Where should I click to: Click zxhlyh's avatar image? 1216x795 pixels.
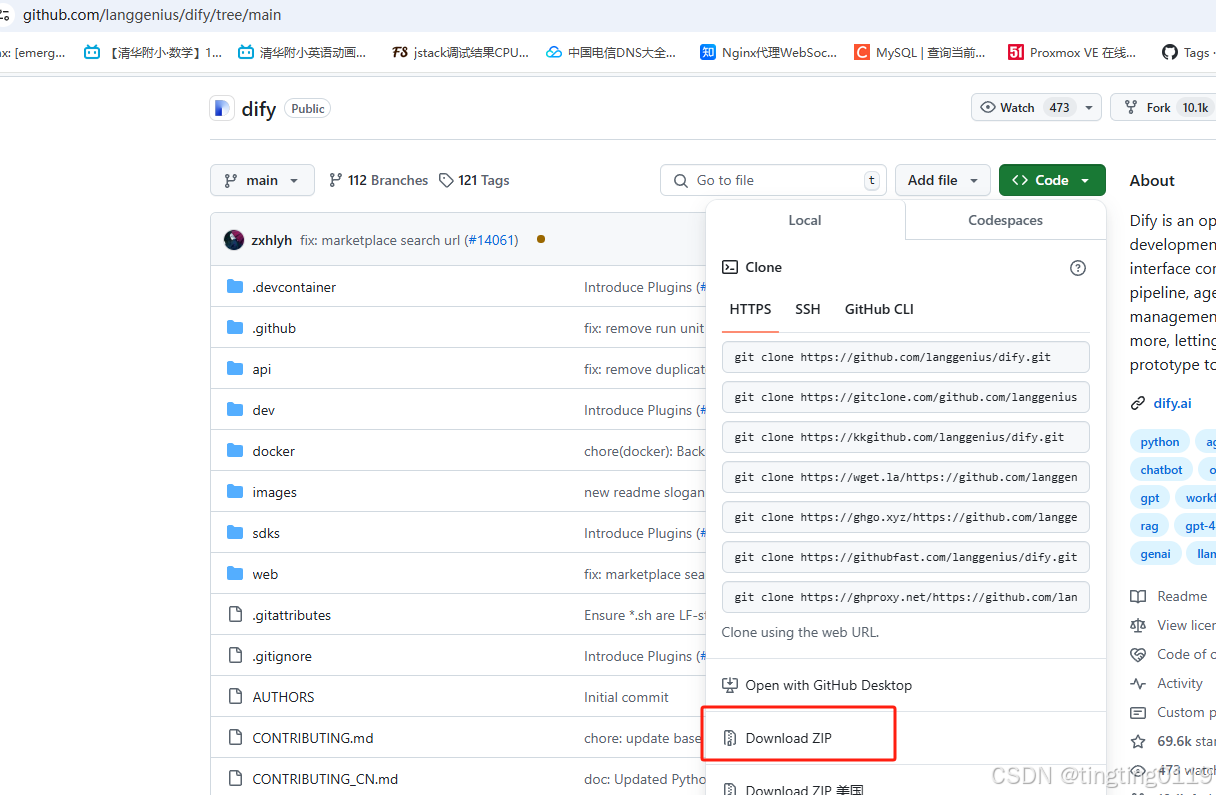tap(234, 240)
